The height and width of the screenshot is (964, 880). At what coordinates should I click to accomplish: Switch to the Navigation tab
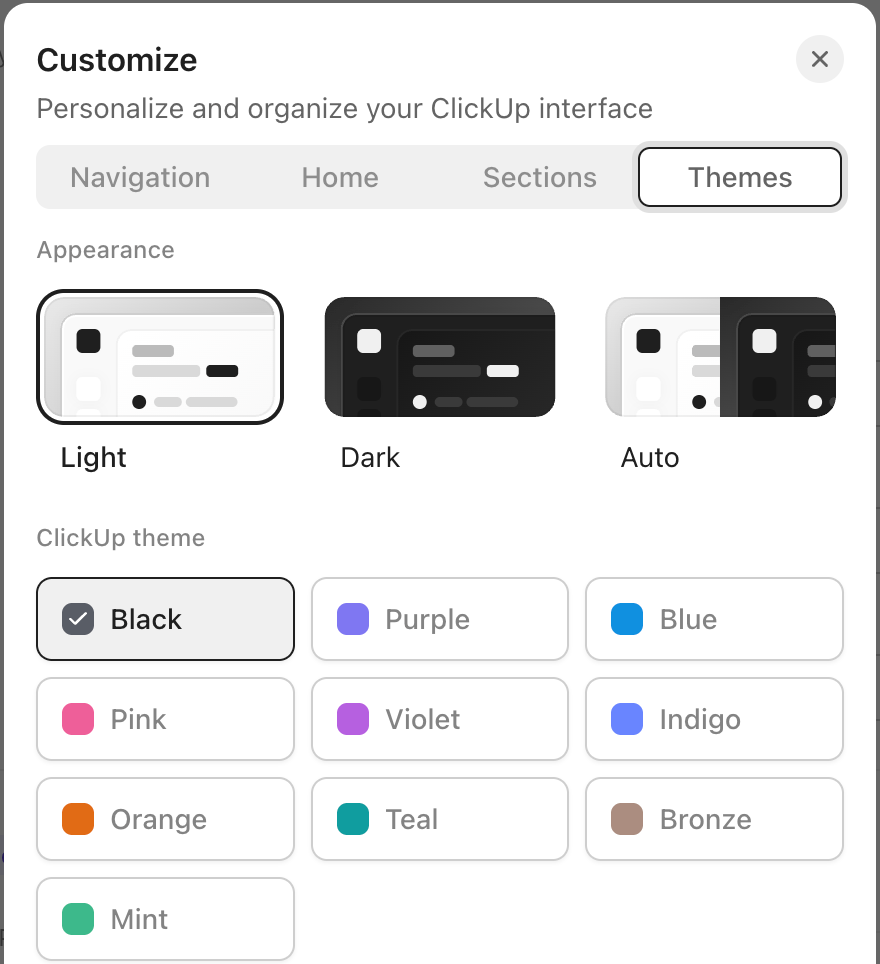coord(140,177)
